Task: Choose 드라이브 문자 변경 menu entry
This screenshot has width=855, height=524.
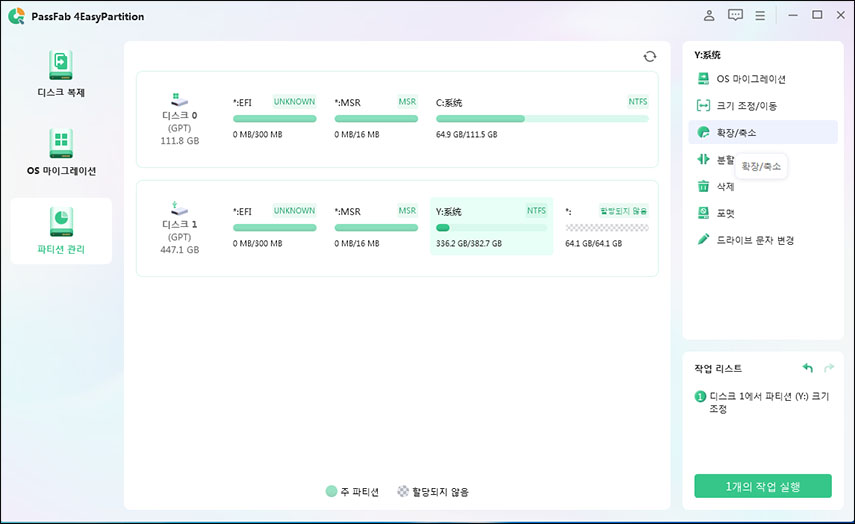Action: click(763, 239)
